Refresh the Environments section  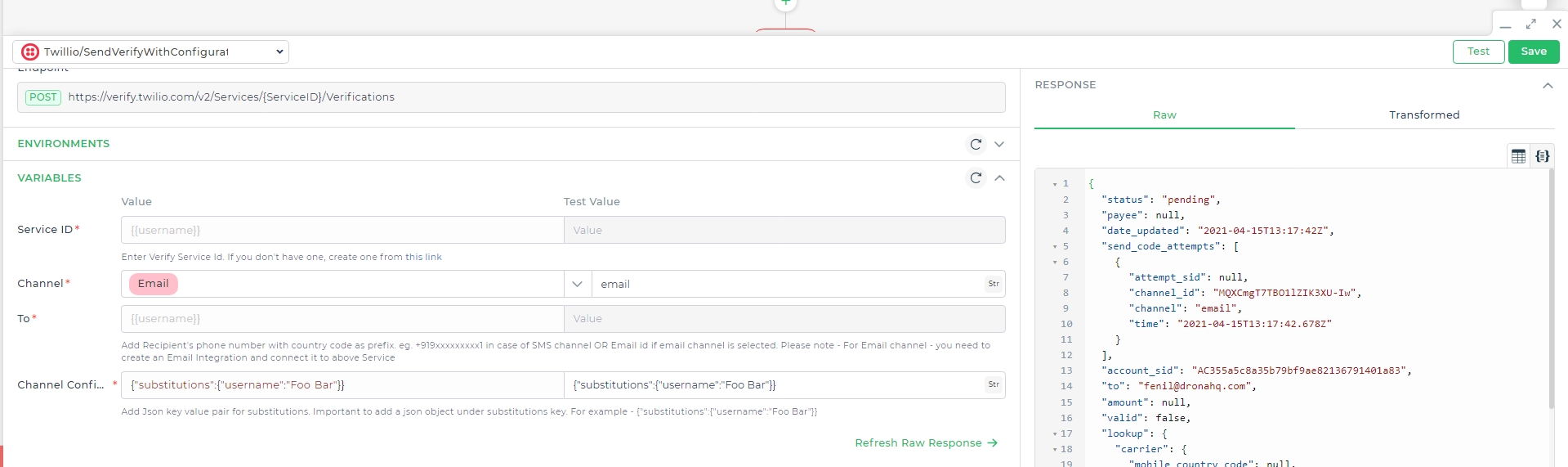pyautogui.click(x=976, y=144)
